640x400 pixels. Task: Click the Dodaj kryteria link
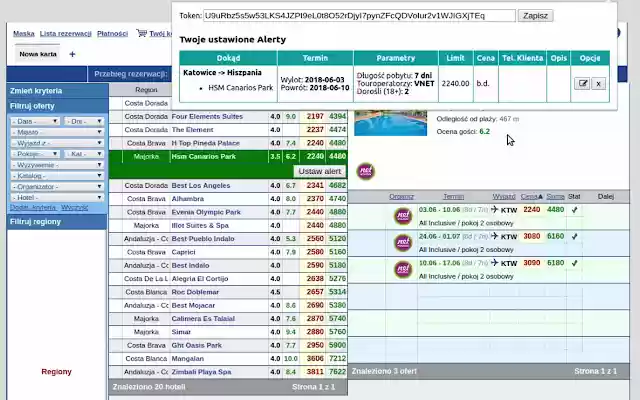[33, 208]
